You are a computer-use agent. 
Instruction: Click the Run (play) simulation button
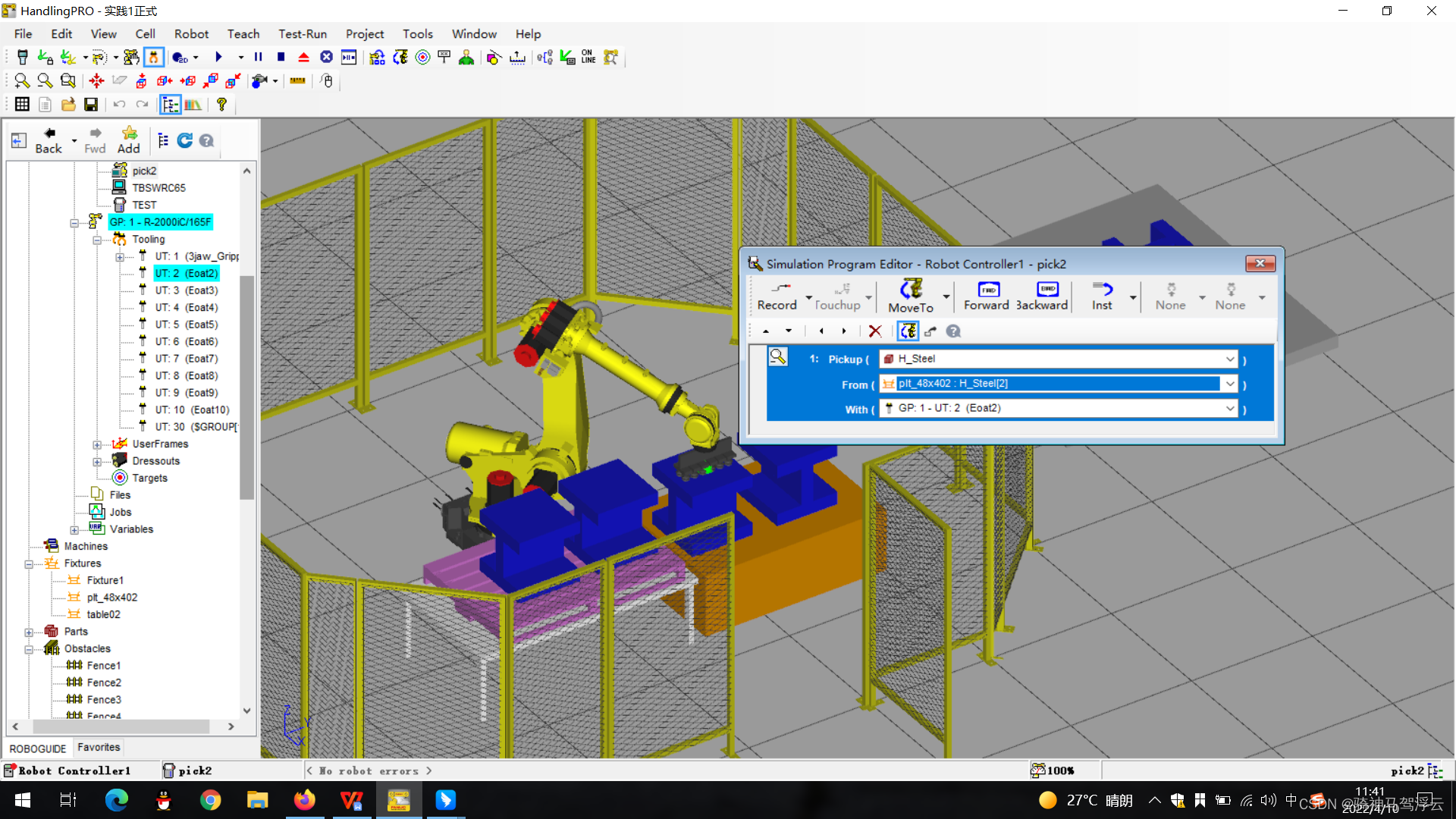point(219,58)
